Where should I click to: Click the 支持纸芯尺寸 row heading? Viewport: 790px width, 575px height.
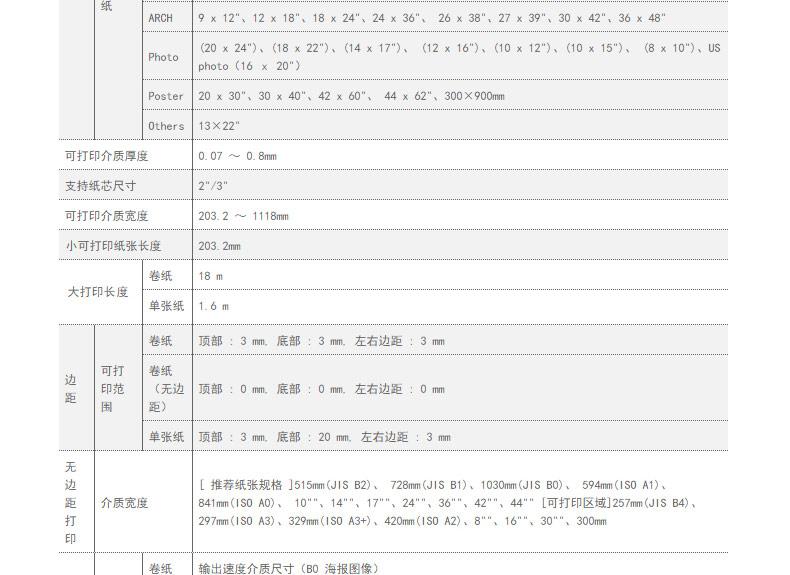click(x=100, y=186)
